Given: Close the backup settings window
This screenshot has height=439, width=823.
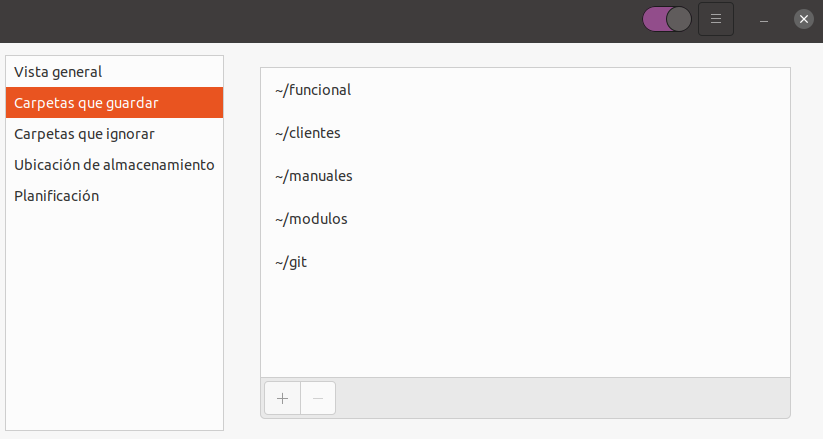Looking at the screenshot, I should coord(804,19).
